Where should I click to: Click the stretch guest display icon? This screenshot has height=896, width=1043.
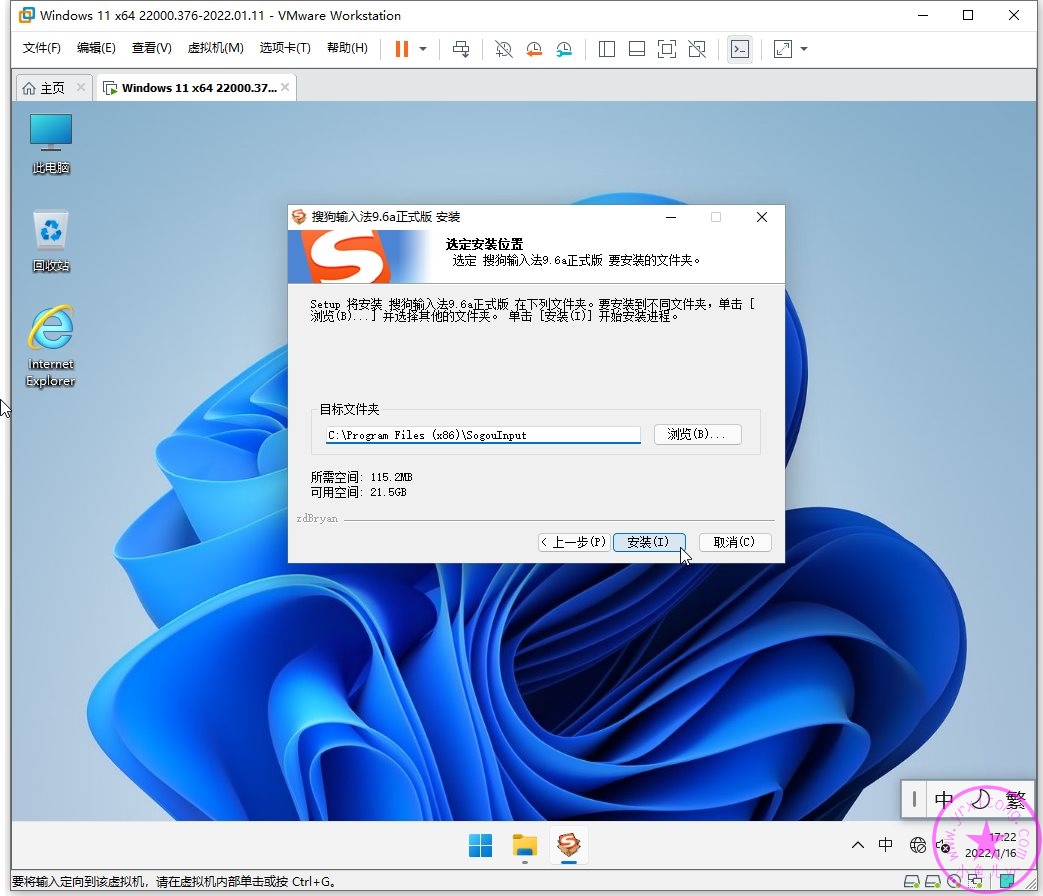click(783, 49)
